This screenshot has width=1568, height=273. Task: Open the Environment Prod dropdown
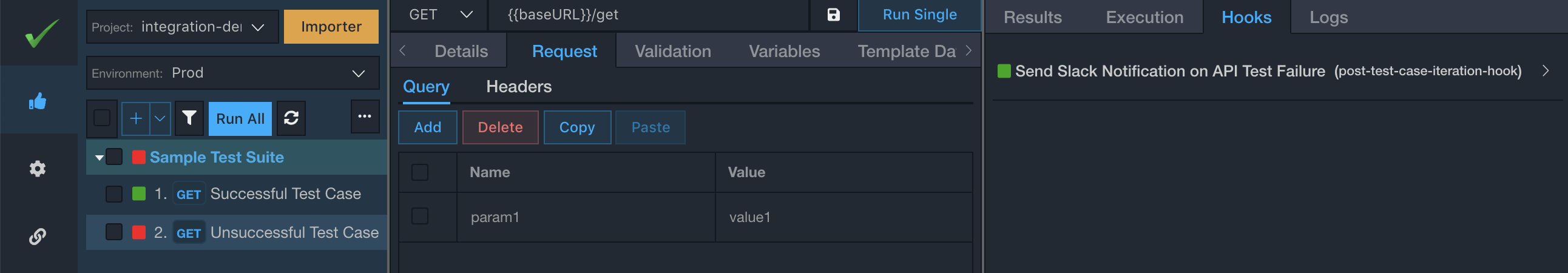[x=232, y=73]
